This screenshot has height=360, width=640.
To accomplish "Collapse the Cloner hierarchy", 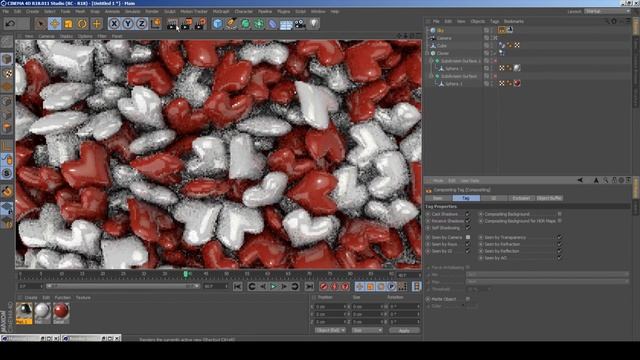I will pos(427,53).
